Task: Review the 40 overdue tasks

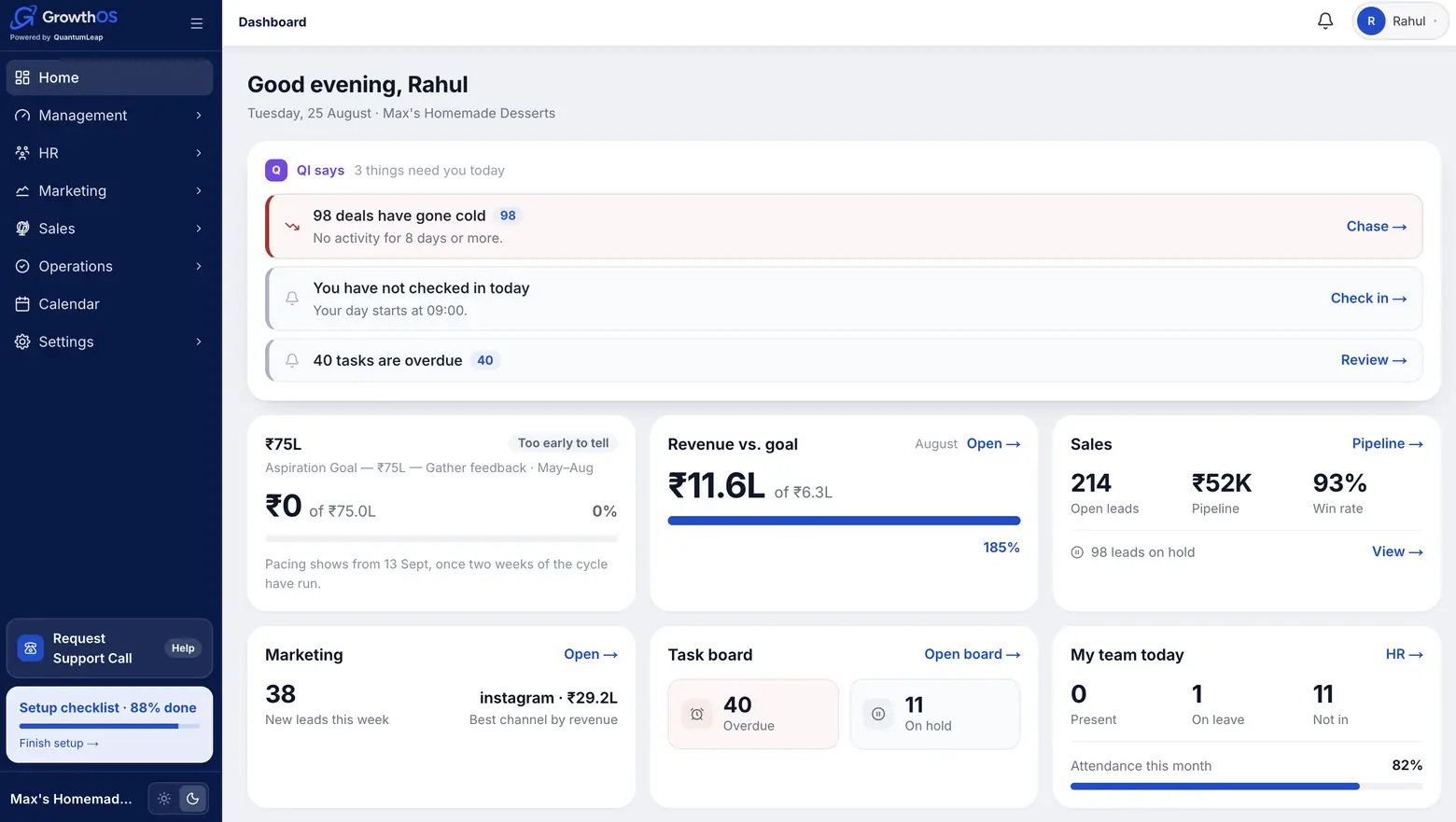Action: (1374, 360)
